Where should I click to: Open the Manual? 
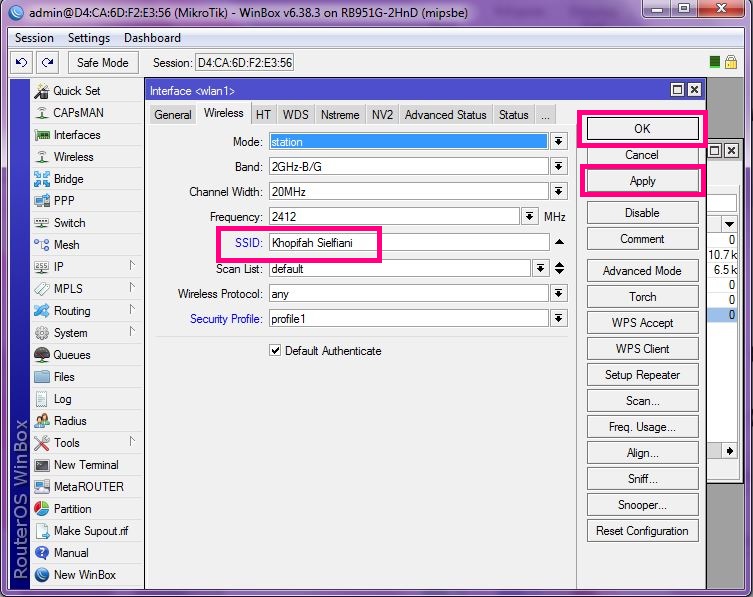pos(86,553)
